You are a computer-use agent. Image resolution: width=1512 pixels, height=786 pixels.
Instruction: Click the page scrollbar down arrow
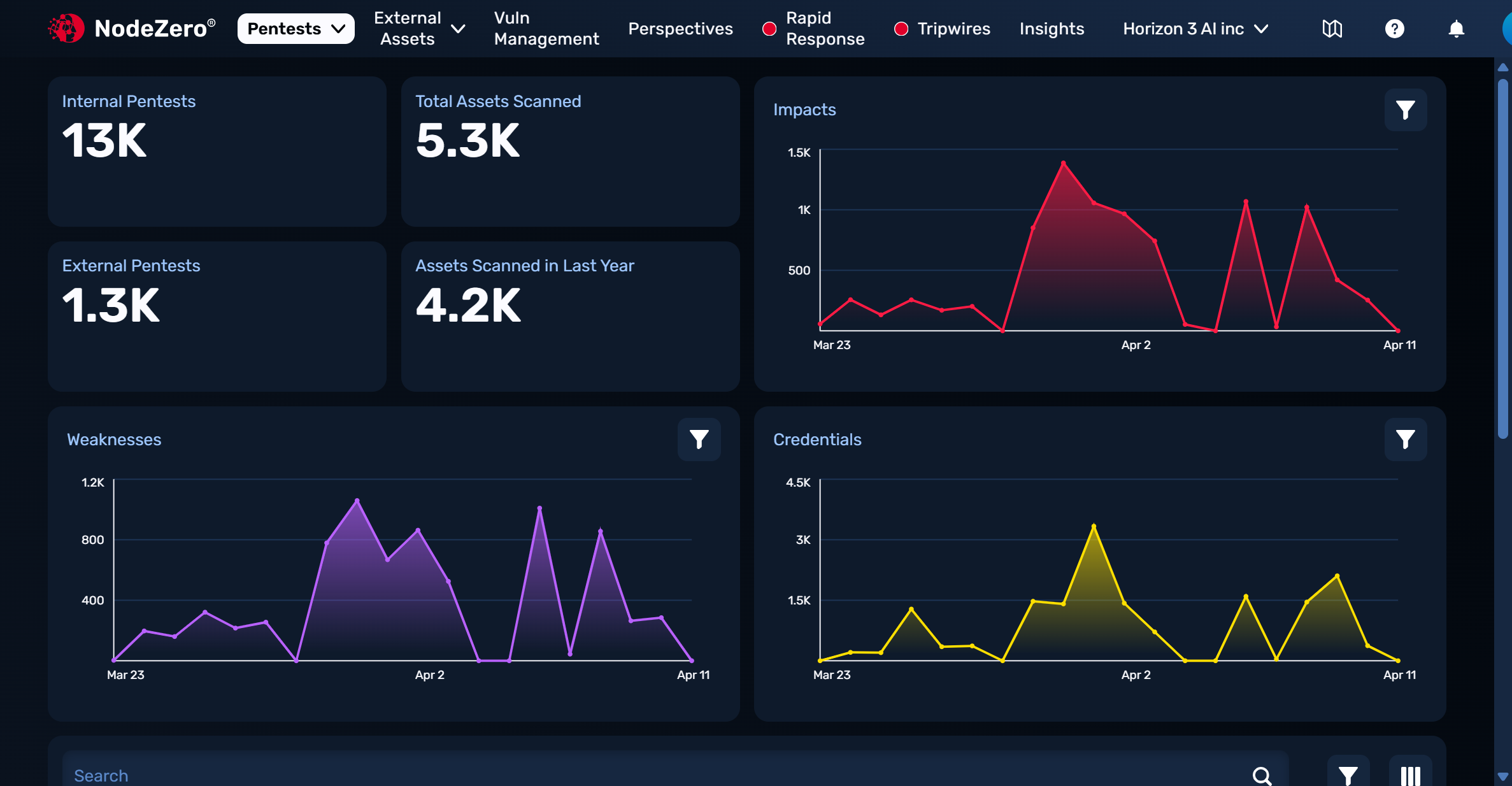point(1502,776)
